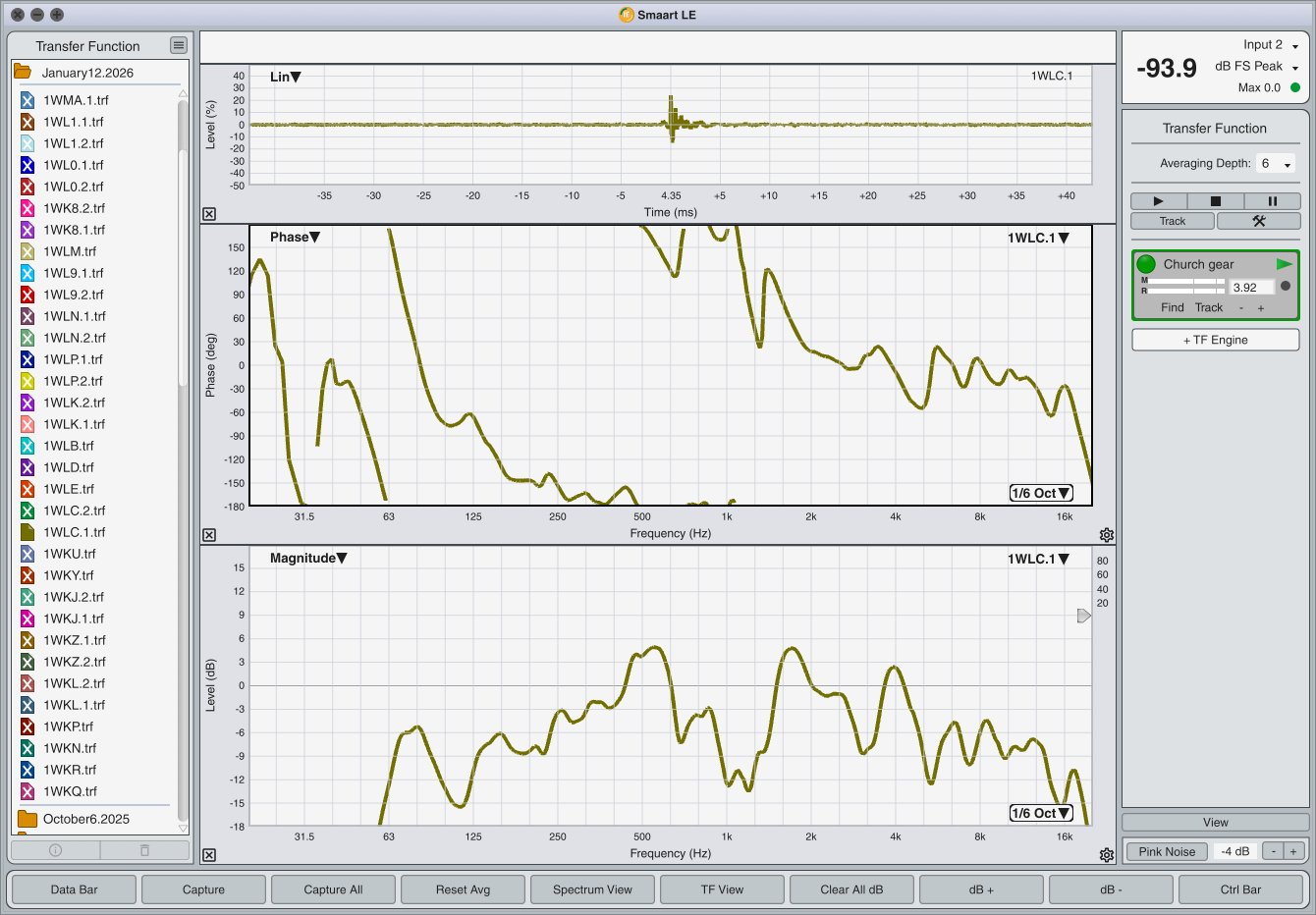Click Track in the Church gear engine
Screen dimensions: 1316x915
point(1209,307)
